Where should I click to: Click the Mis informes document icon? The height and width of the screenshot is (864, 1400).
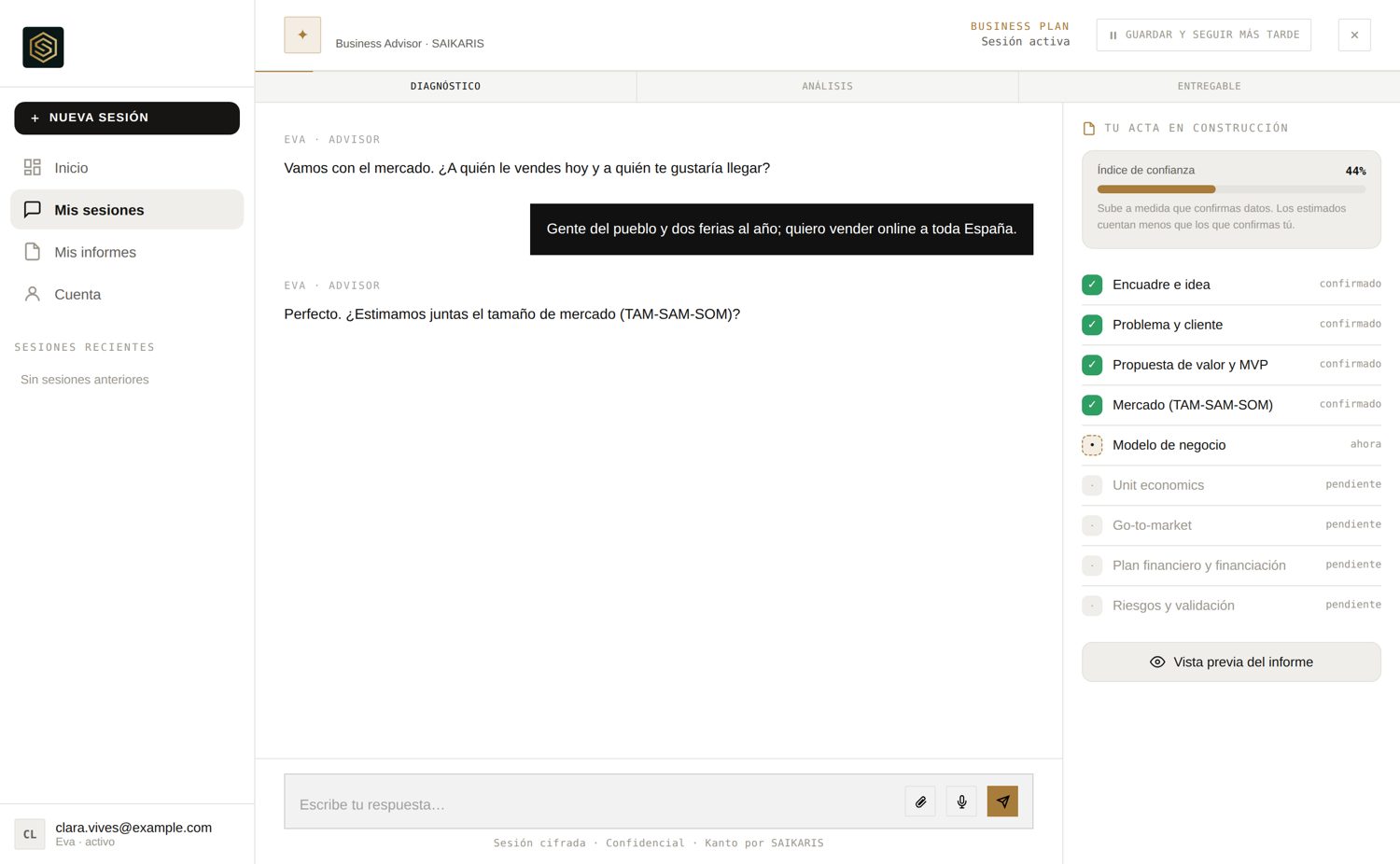pos(33,252)
